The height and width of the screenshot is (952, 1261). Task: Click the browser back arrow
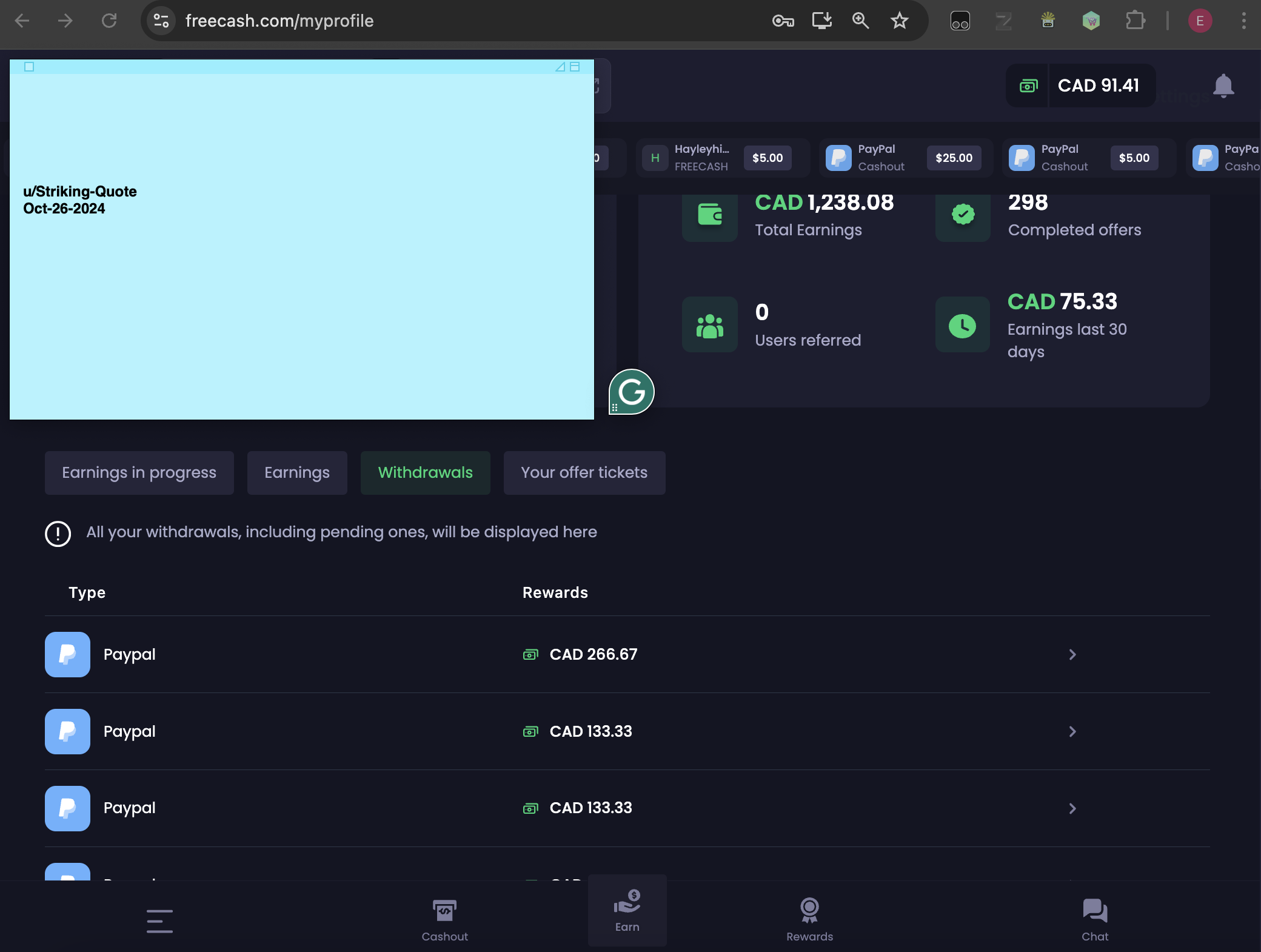22,21
